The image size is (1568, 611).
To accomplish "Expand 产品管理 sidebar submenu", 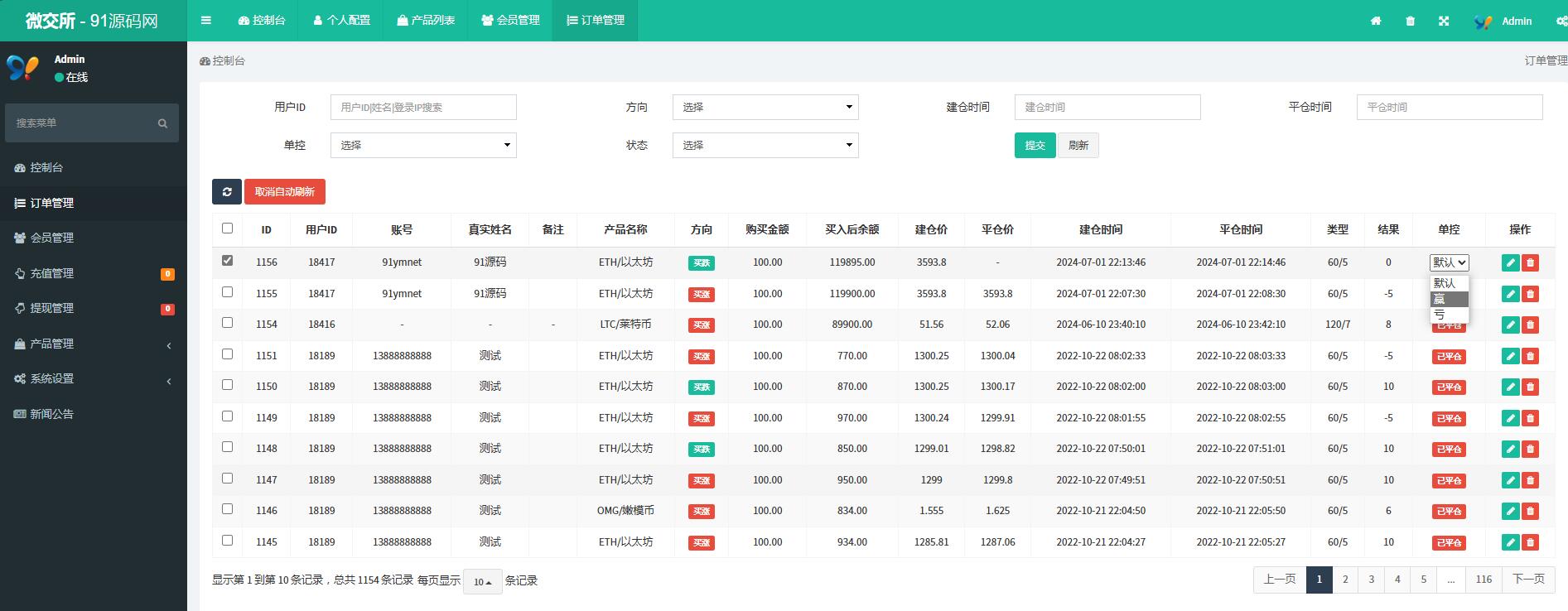I will [x=93, y=344].
